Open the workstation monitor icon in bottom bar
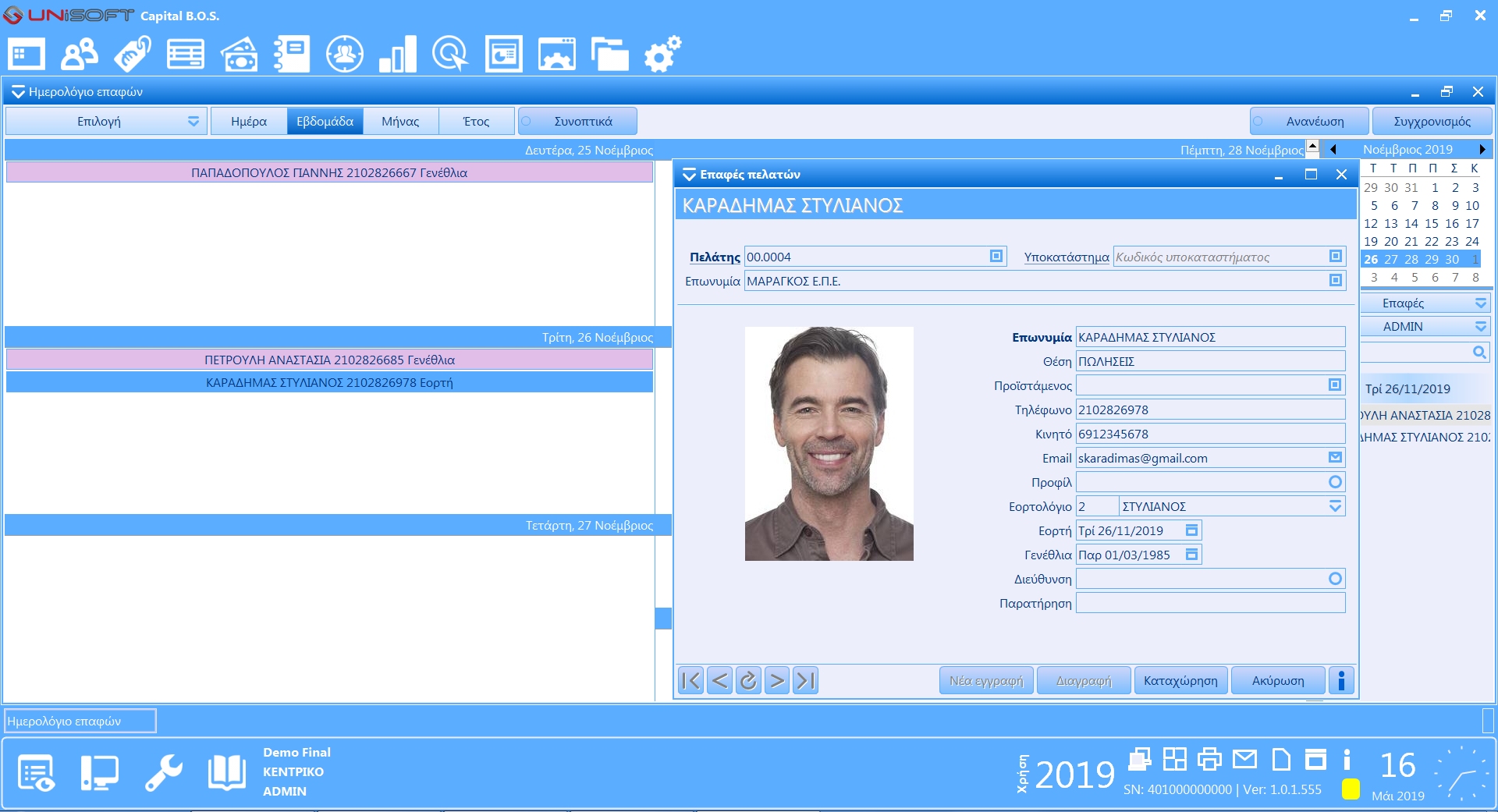 pos(100,773)
